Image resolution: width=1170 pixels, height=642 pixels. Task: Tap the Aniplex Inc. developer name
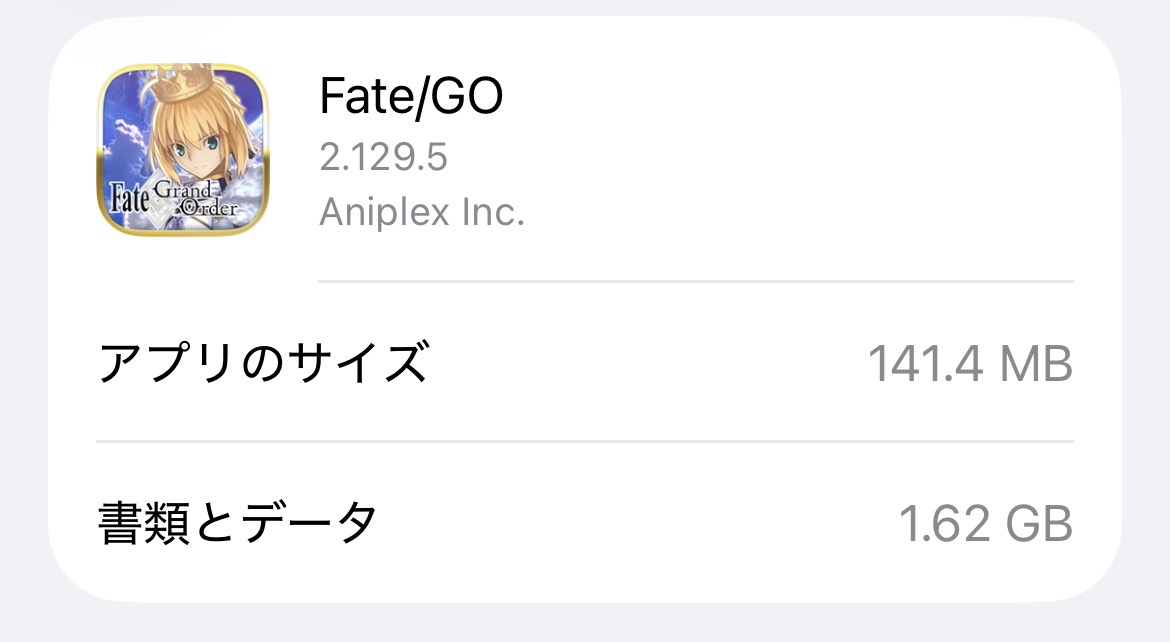pyautogui.click(x=422, y=211)
